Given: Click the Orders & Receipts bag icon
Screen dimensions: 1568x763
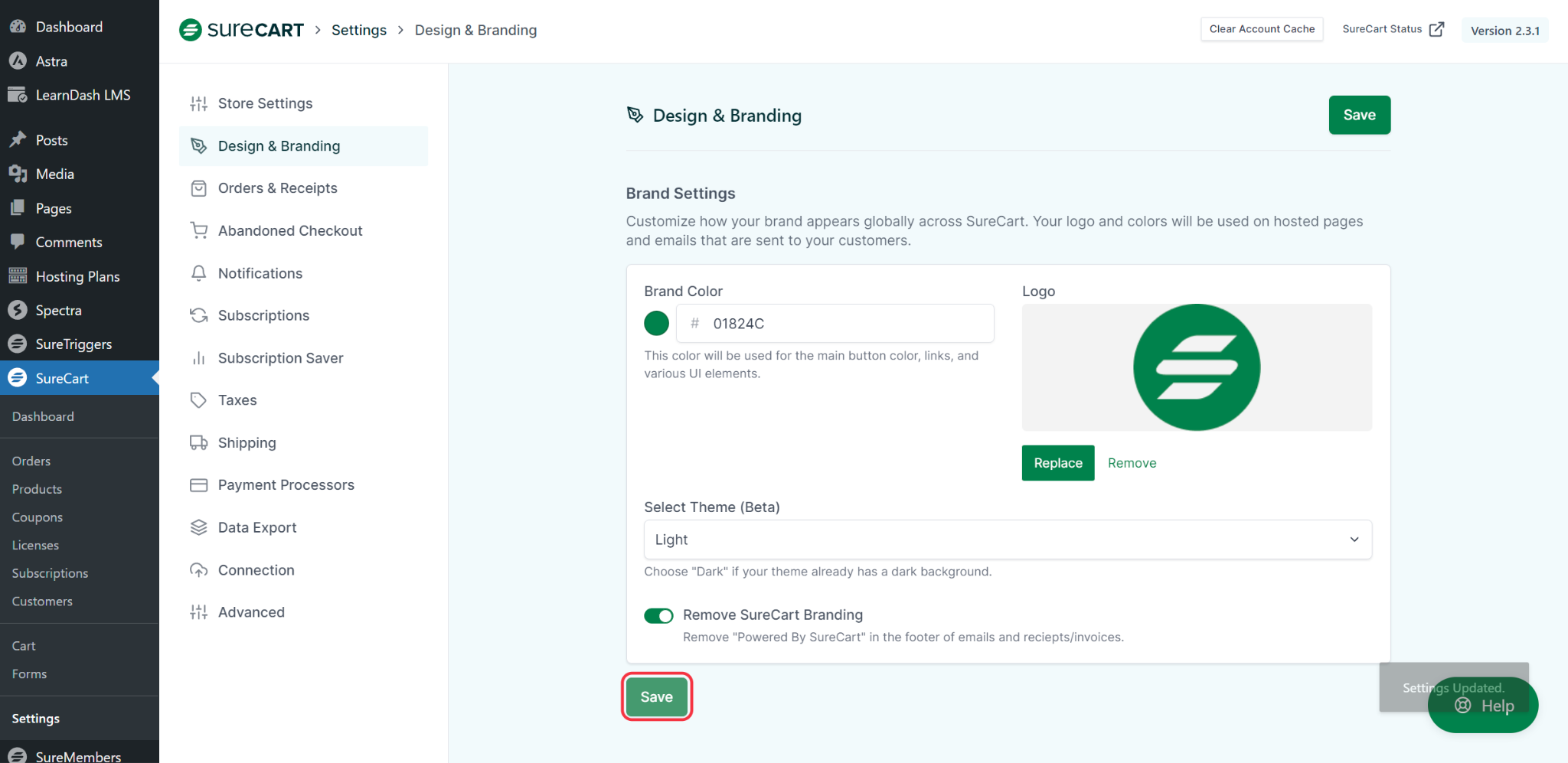Looking at the screenshot, I should coord(199,188).
